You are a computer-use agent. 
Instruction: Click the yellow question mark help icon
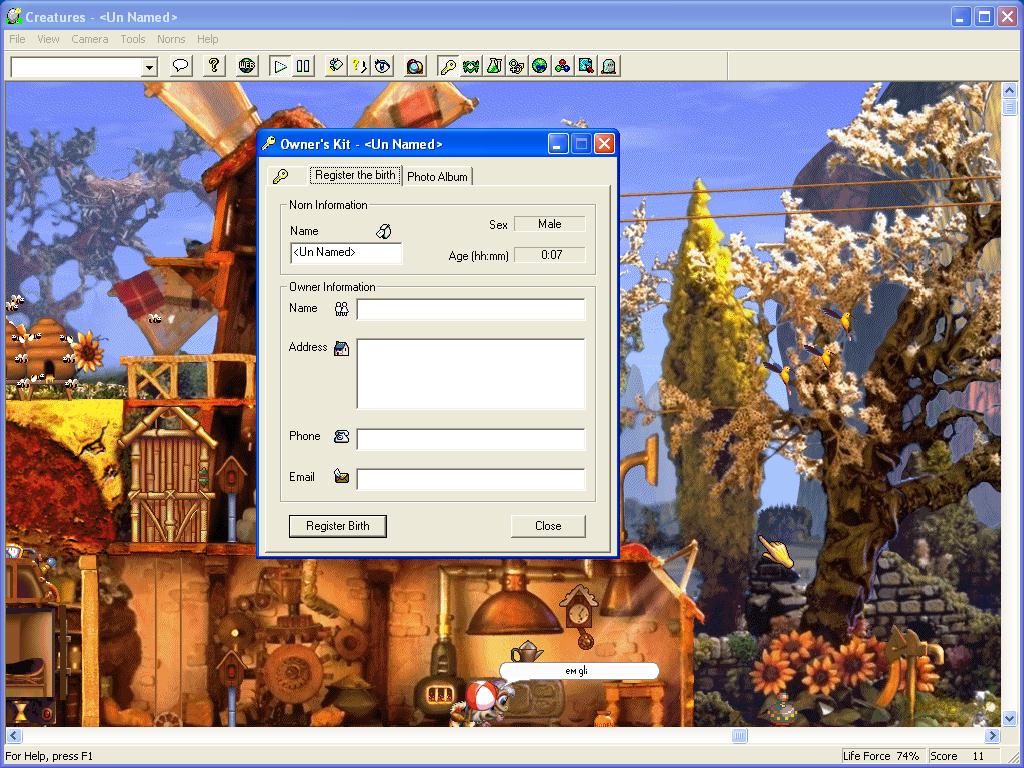click(x=214, y=66)
